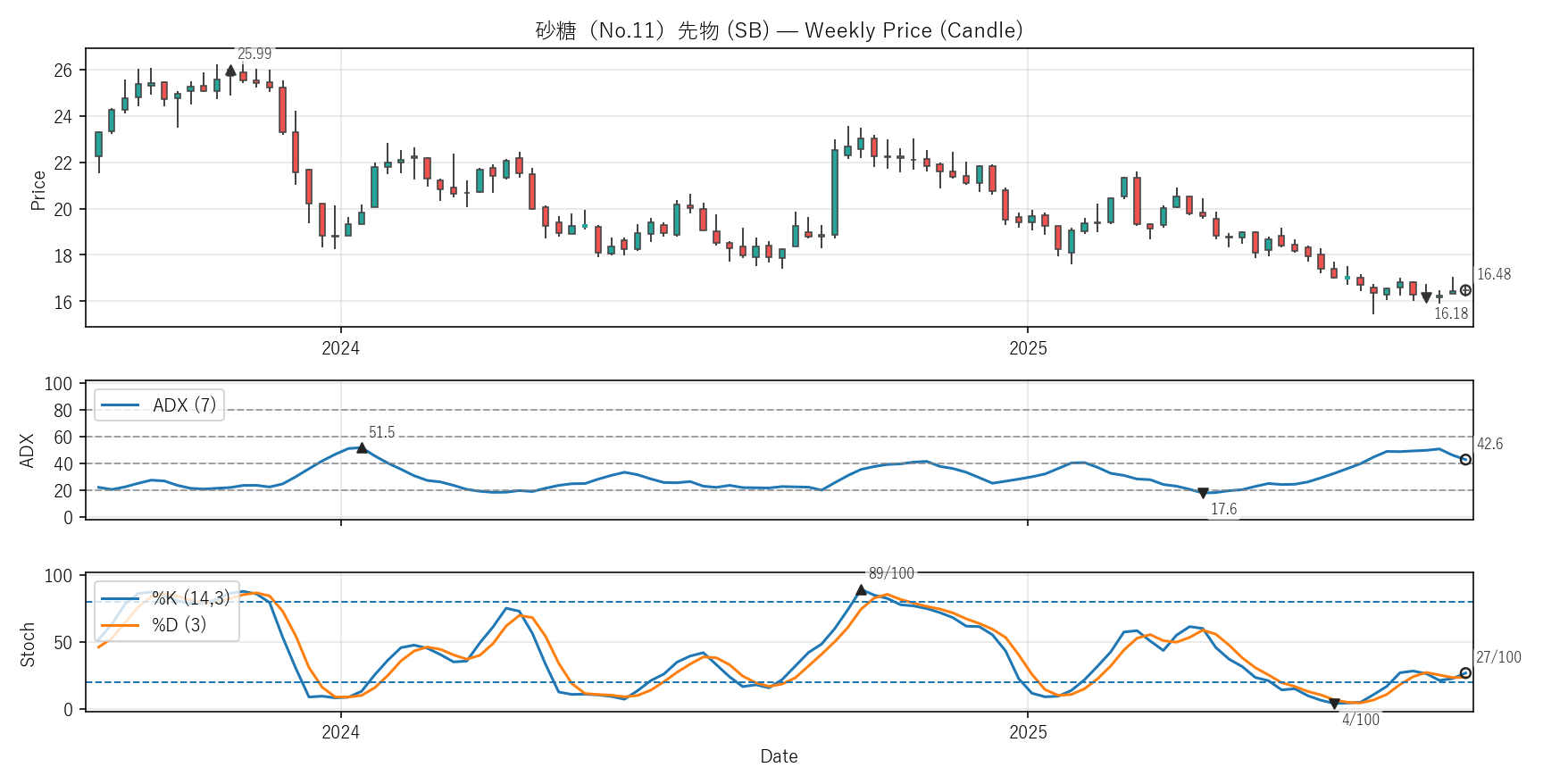
Task: Click the open-circle marker at end of ADX line
Action: 1465,460
